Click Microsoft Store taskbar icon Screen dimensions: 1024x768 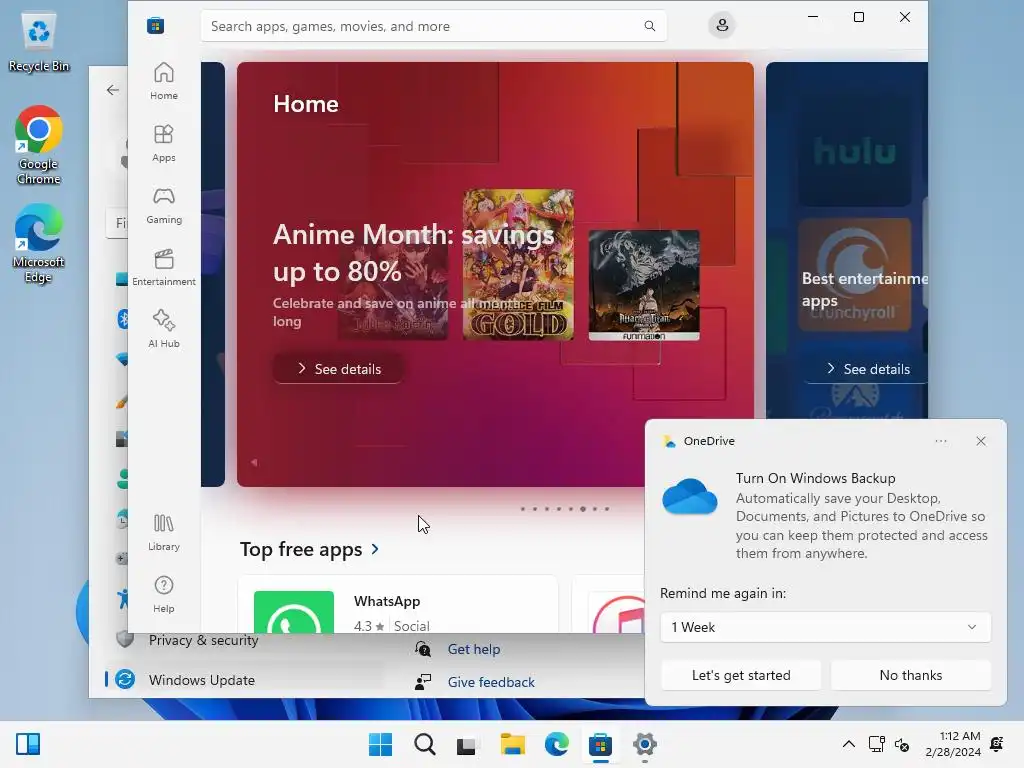point(600,744)
